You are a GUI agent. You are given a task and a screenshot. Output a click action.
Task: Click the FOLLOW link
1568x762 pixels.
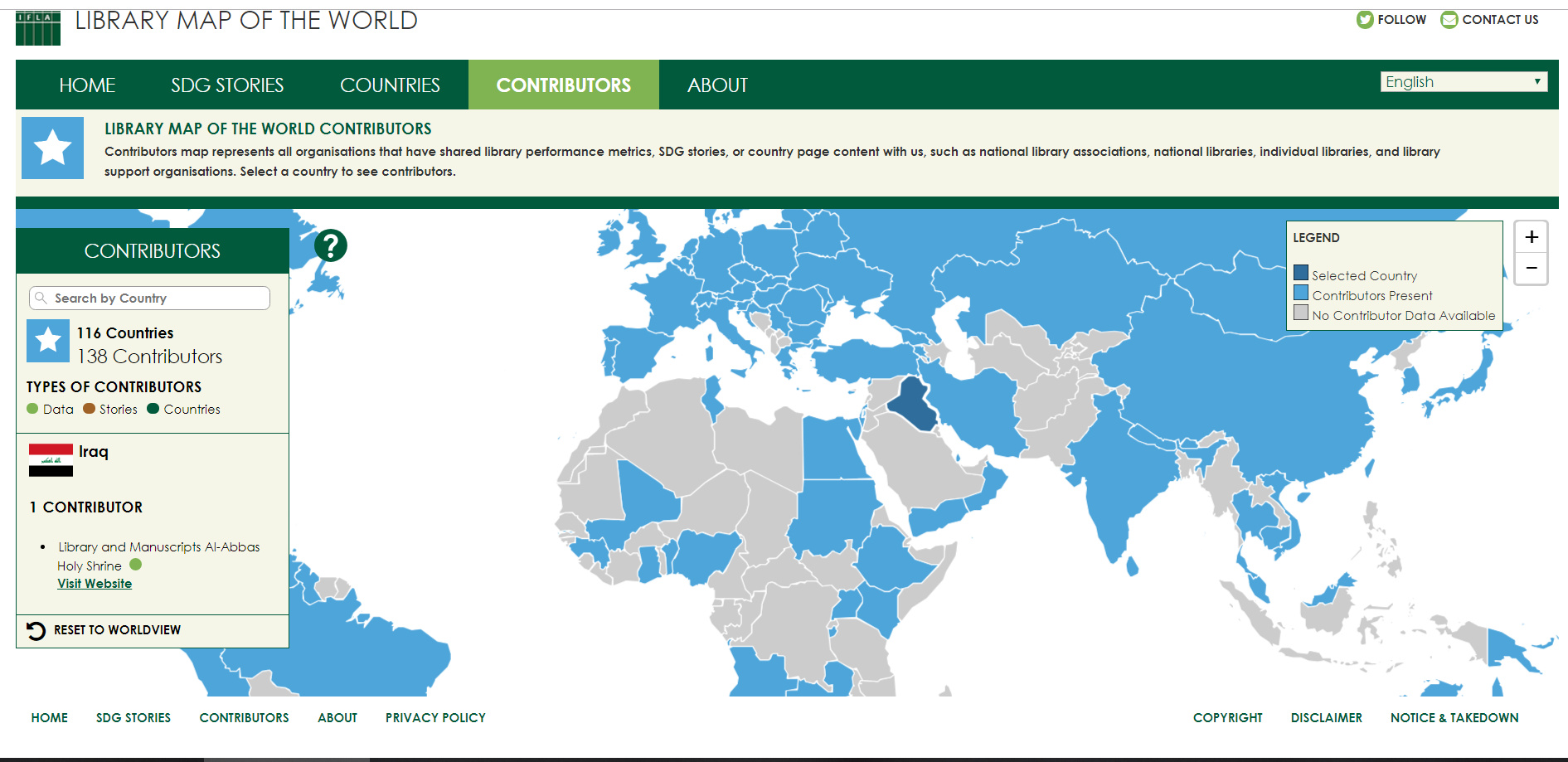point(1402,20)
